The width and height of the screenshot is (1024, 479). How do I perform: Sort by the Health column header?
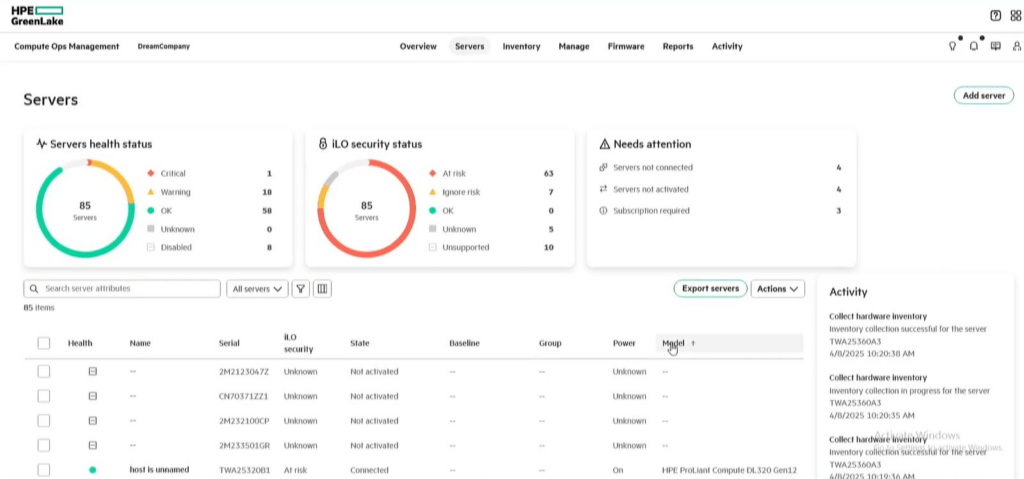coord(80,343)
